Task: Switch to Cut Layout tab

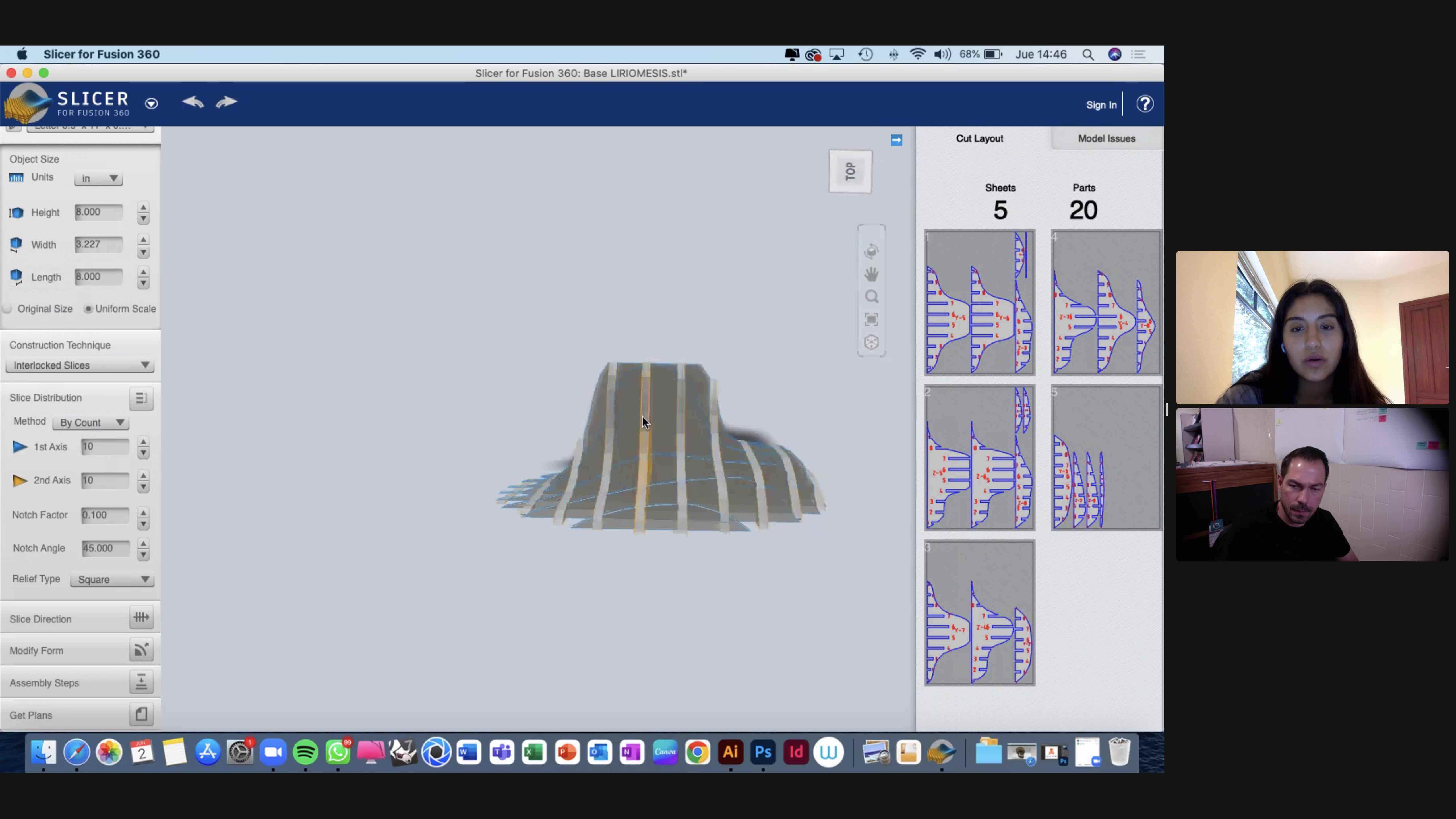Action: pyautogui.click(x=979, y=138)
